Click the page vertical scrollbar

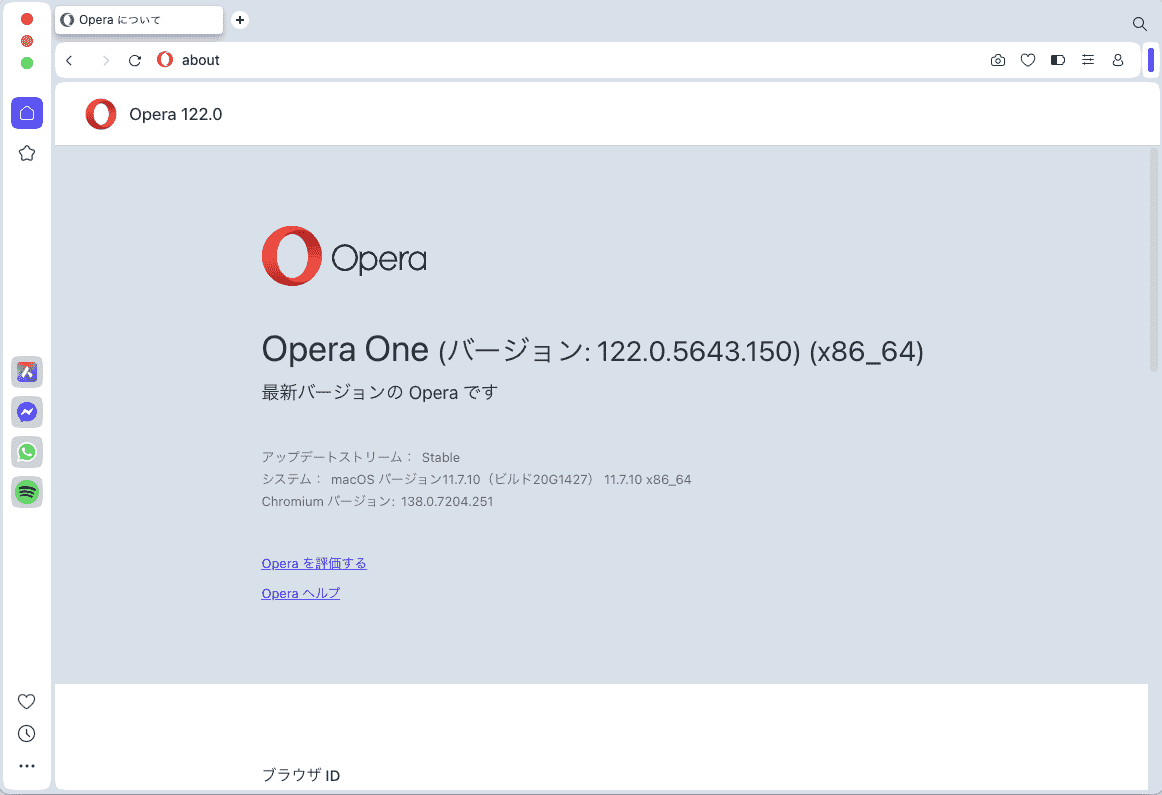1154,259
